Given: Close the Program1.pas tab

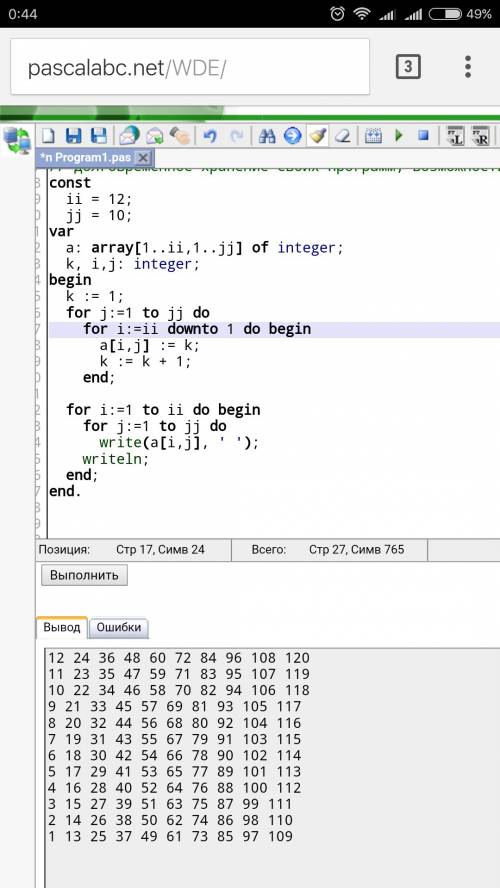Looking at the screenshot, I should (143, 157).
